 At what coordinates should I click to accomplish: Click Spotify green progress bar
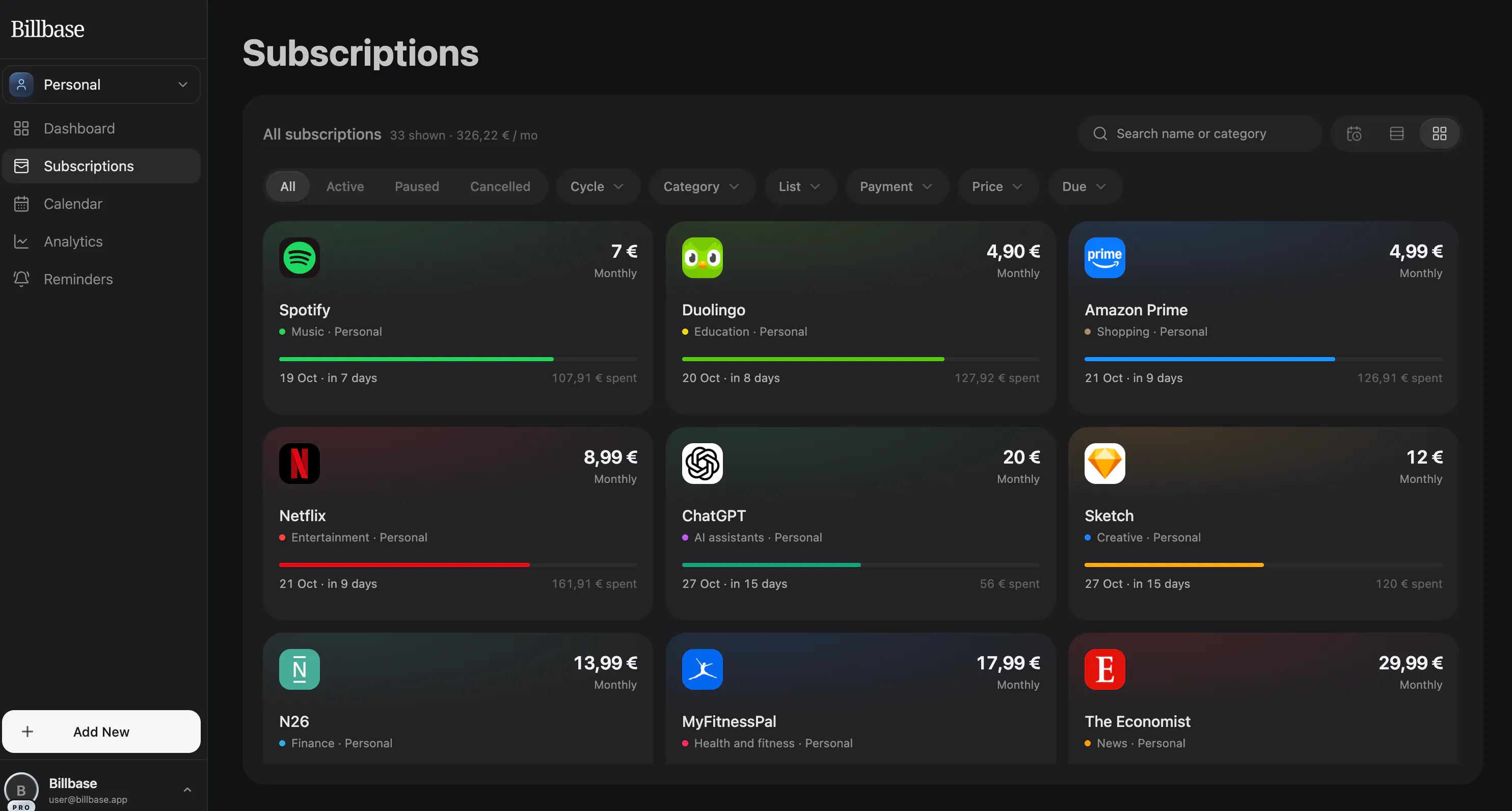[x=416, y=359]
